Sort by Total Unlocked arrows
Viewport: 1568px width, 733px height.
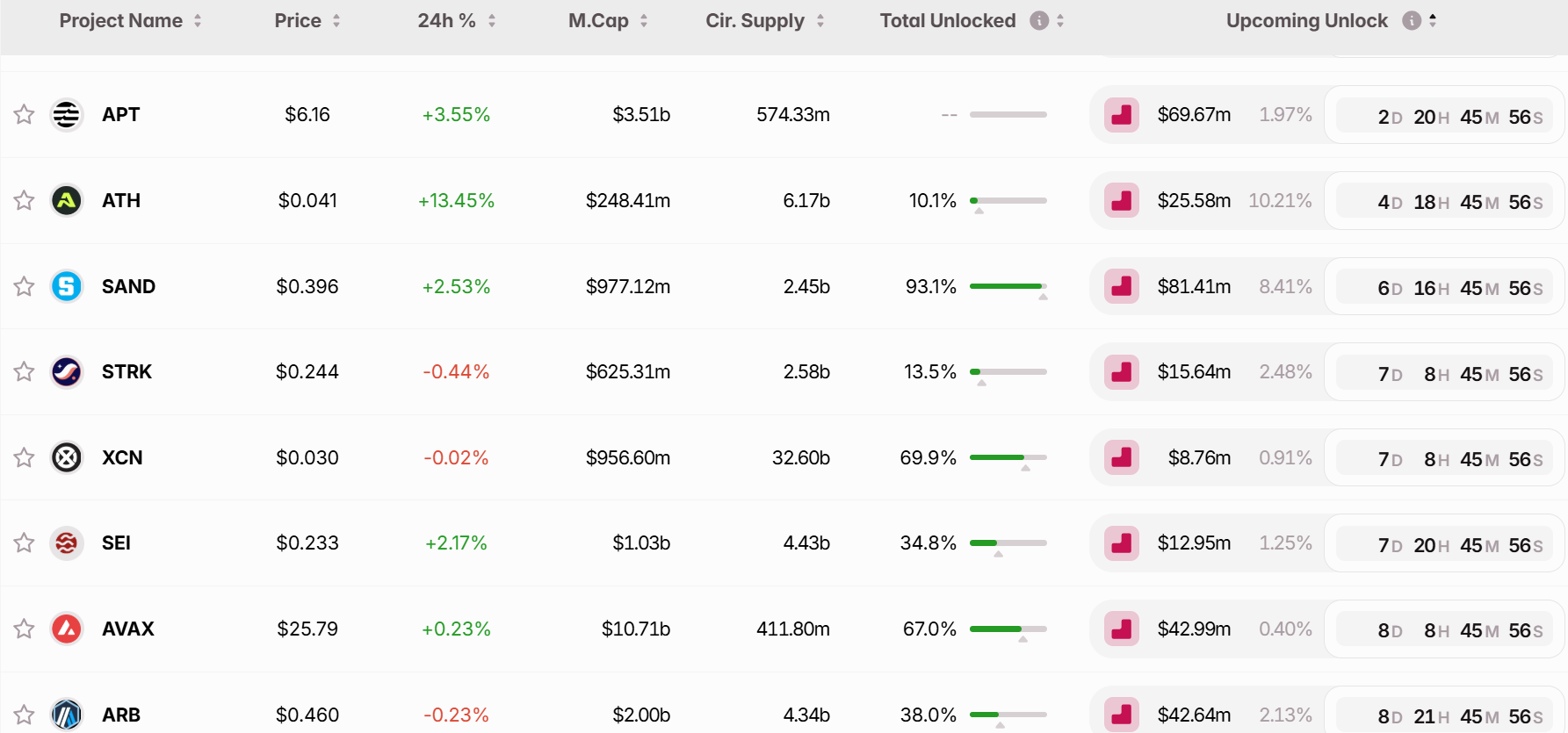point(1060,20)
